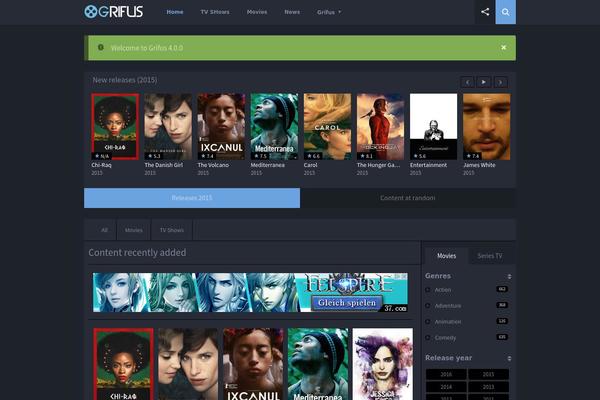The image size is (600, 400).
Task: Click the Comedy genre count badge
Action: click(502, 337)
